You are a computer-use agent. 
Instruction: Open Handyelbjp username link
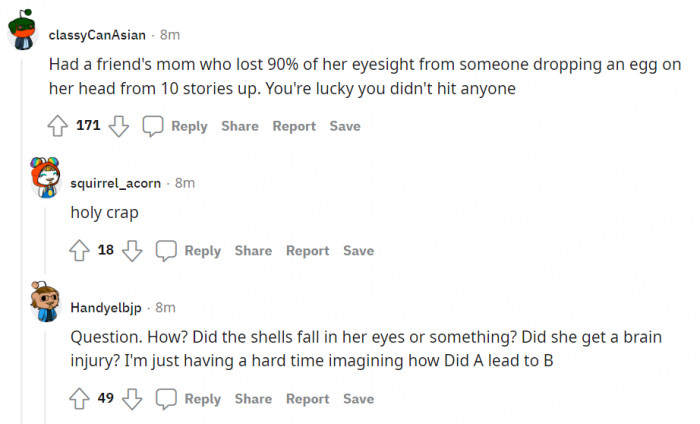pos(108,307)
